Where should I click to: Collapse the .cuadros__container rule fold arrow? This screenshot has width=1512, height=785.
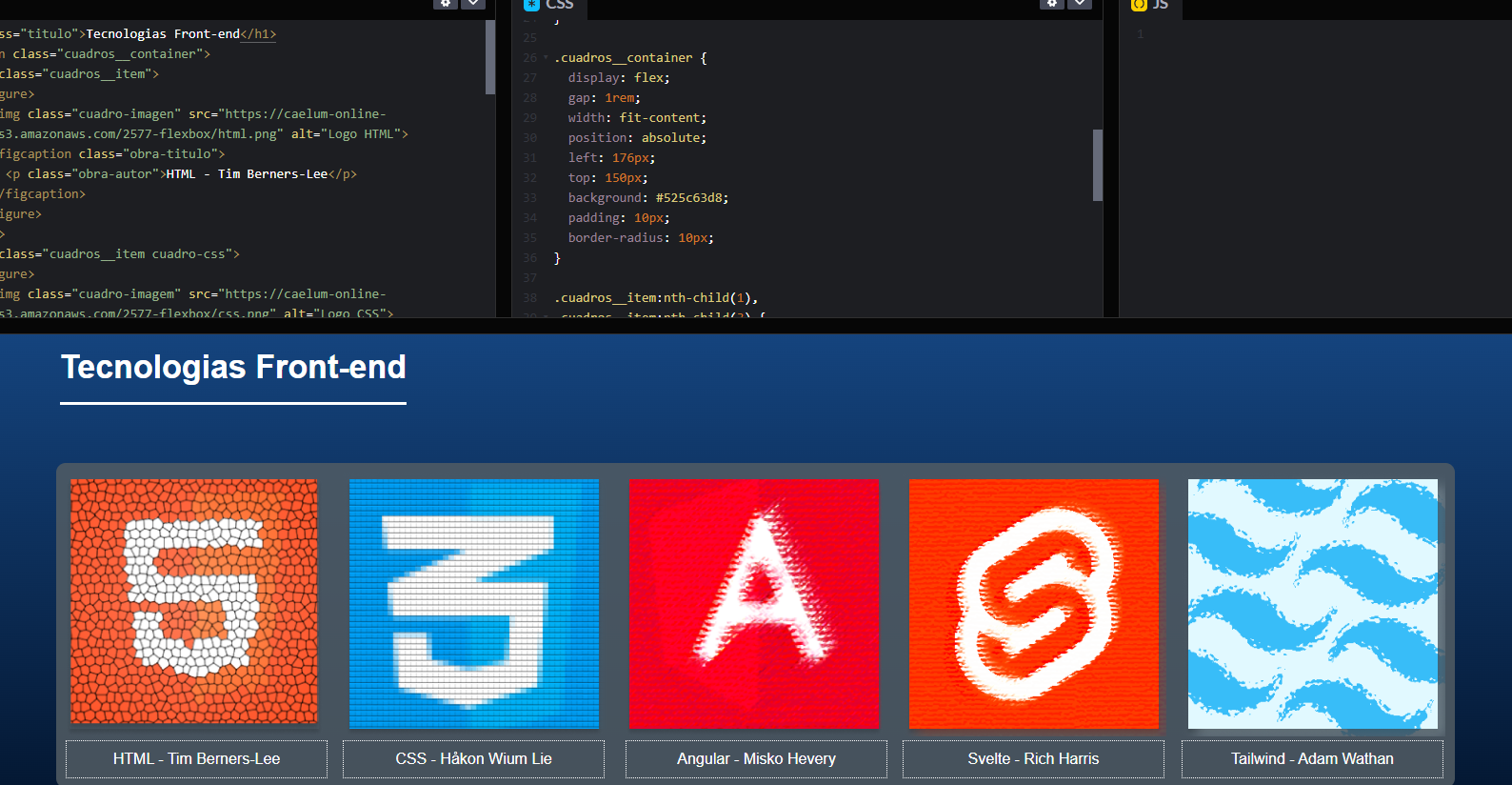coord(546,58)
